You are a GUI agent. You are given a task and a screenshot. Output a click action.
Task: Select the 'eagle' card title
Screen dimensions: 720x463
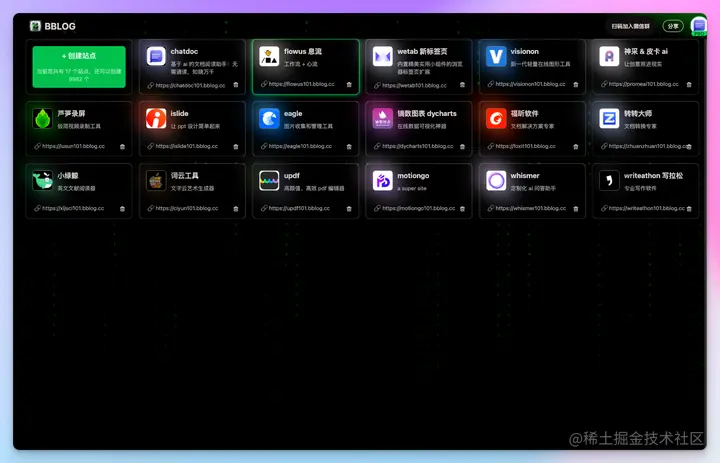pos(293,113)
